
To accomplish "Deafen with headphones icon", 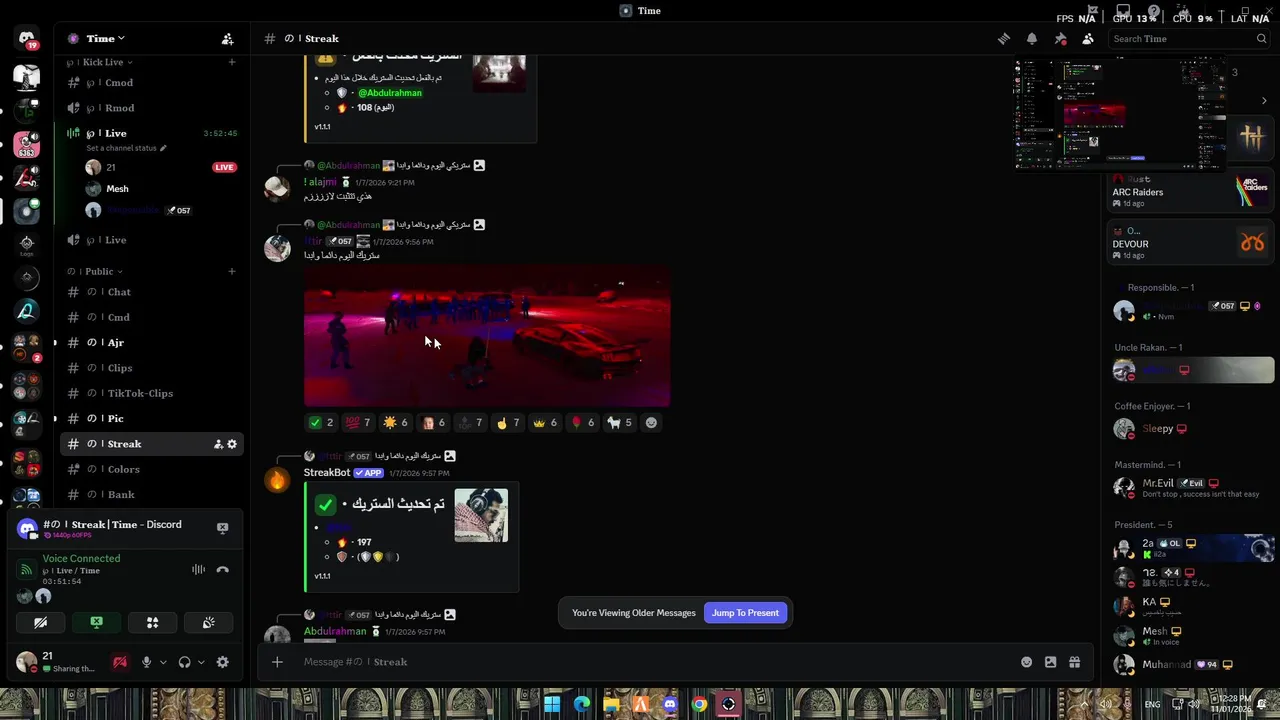I will click(184, 662).
